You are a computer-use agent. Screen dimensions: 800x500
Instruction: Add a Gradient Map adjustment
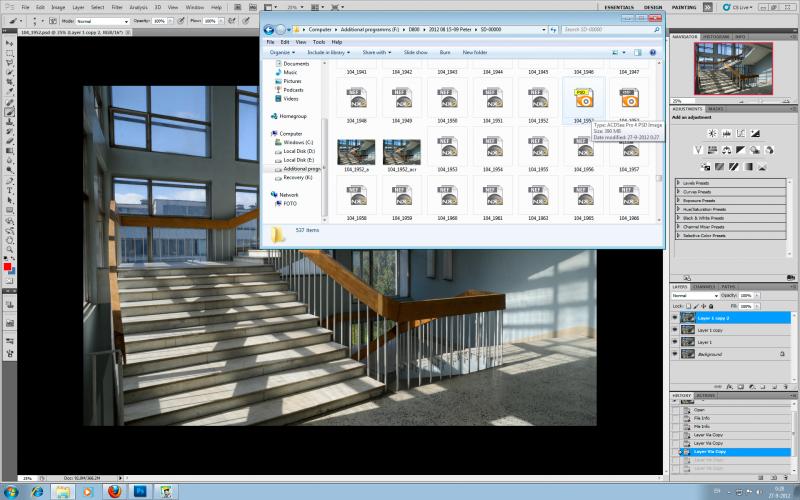click(748, 166)
